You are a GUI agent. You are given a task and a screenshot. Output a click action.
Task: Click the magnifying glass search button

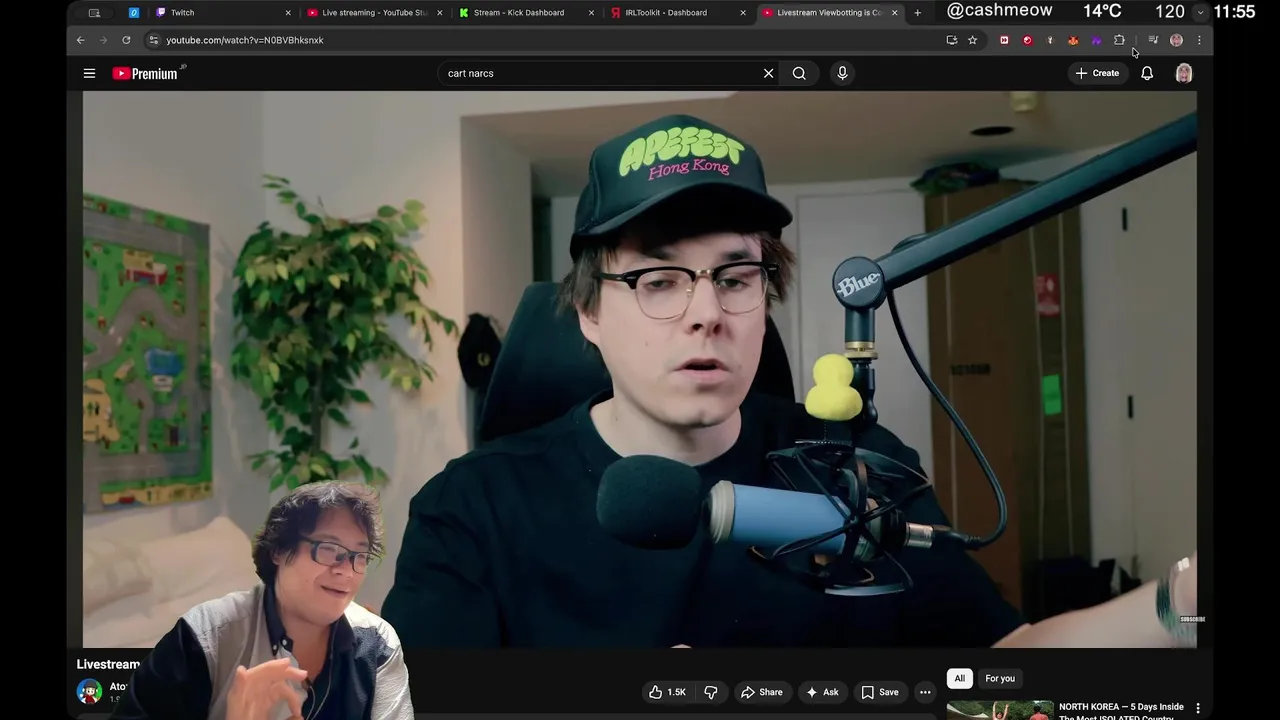pos(799,73)
